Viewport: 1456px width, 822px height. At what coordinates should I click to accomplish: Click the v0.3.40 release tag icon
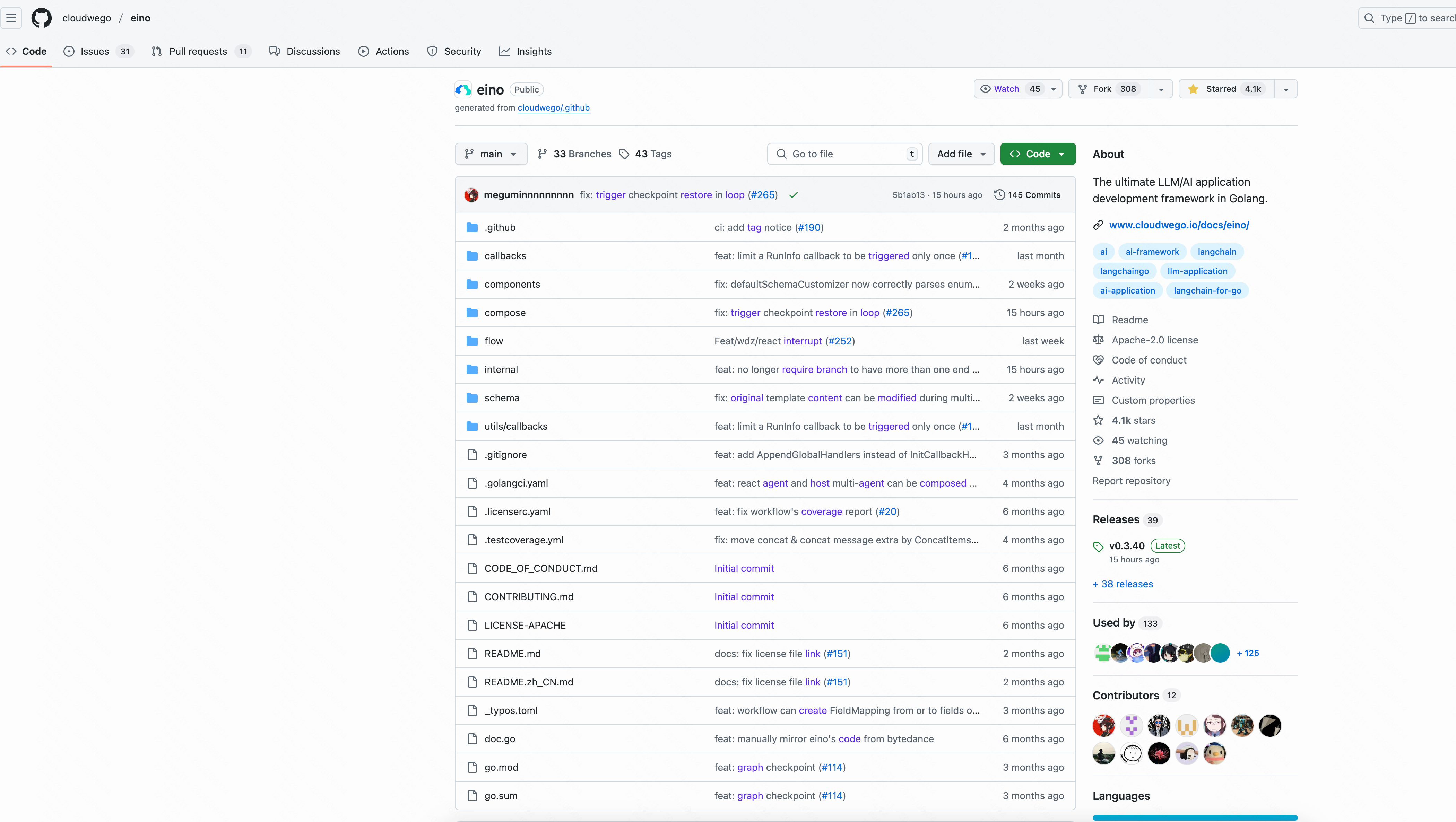click(x=1098, y=546)
